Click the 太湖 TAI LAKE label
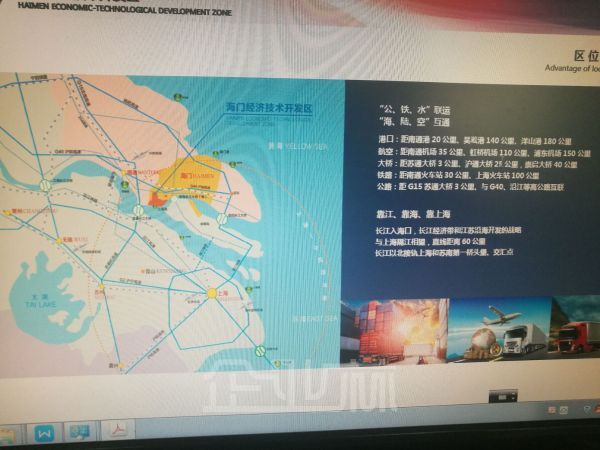 pyautogui.click(x=40, y=300)
